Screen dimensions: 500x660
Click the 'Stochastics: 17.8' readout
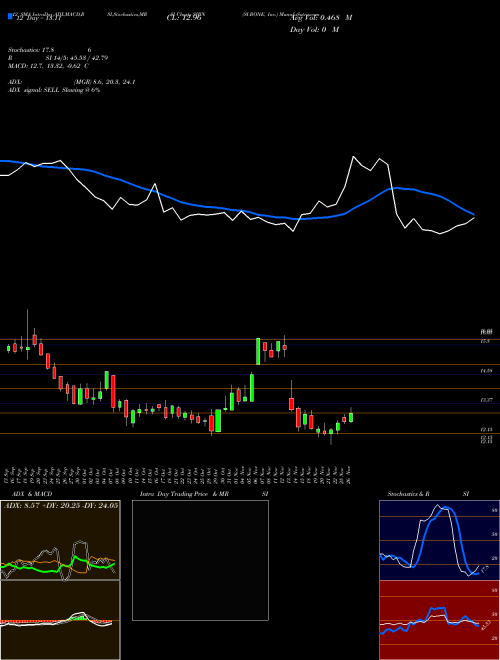tap(31, 50)
